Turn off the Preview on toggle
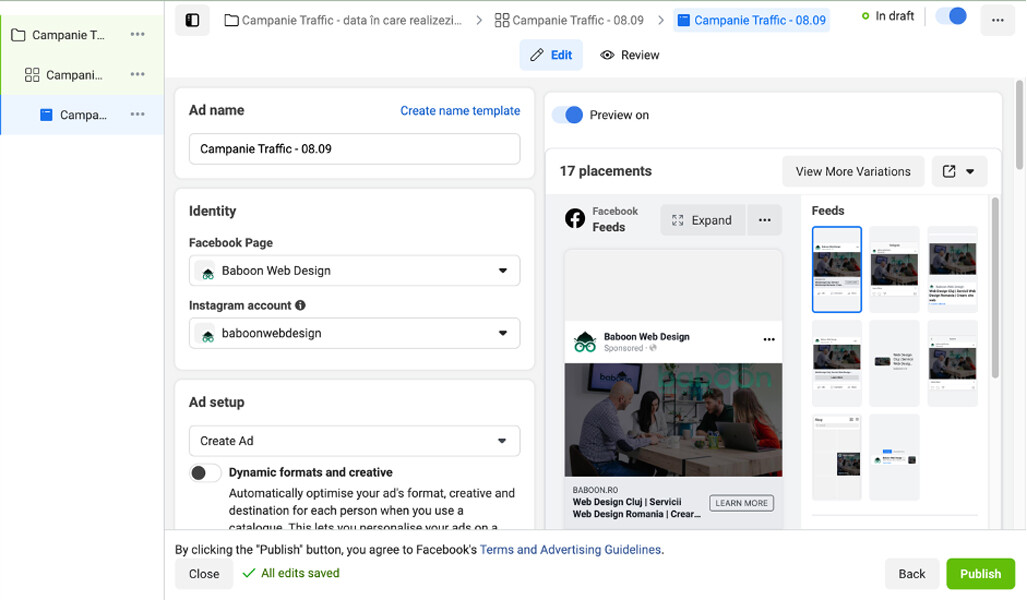The height and width of the screenshot is (600, 1027). pos(568,115)
